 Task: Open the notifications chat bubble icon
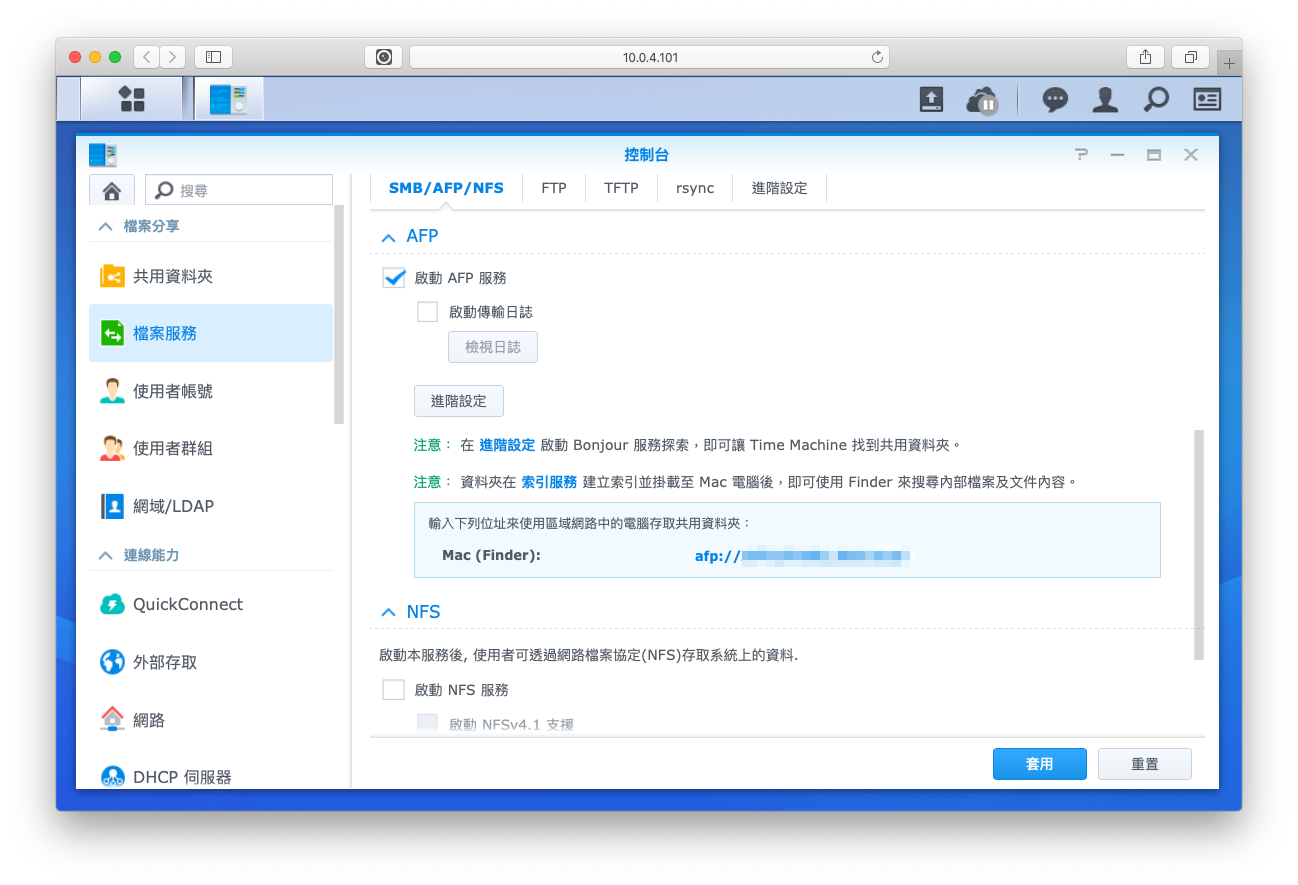pos(1055,99)
